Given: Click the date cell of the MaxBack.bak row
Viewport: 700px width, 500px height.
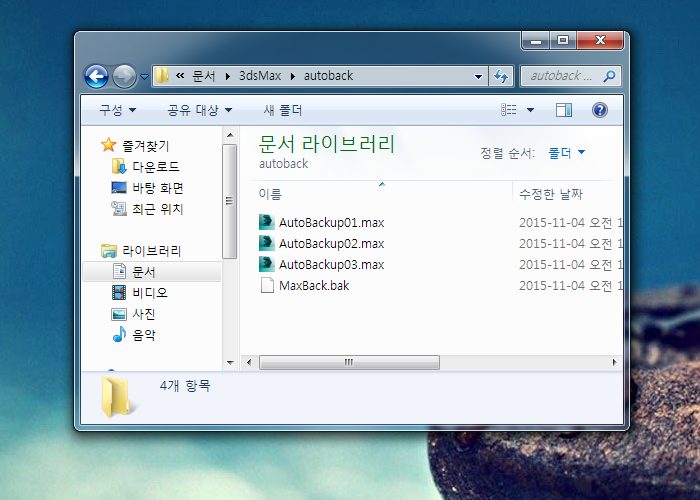Looking at the screenshot, I should tap(571, 285).
